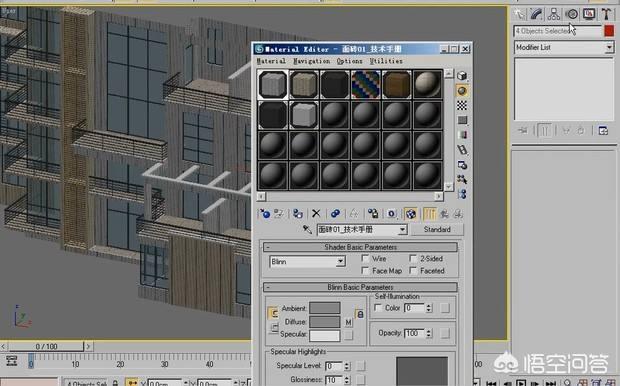Click Assign Material to Selection icon
This screenshot has width=620, height=386.
[x=298, y=214]
